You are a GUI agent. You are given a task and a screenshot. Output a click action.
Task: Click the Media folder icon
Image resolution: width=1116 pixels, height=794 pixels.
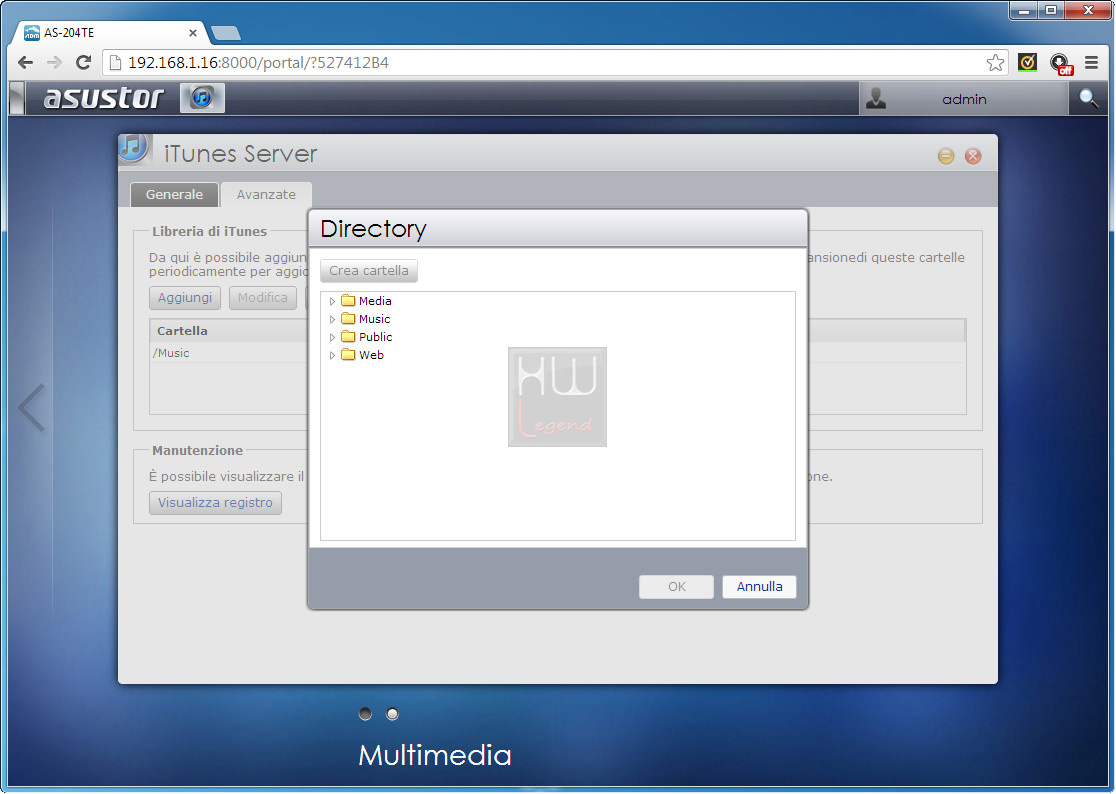pos(348,300)
